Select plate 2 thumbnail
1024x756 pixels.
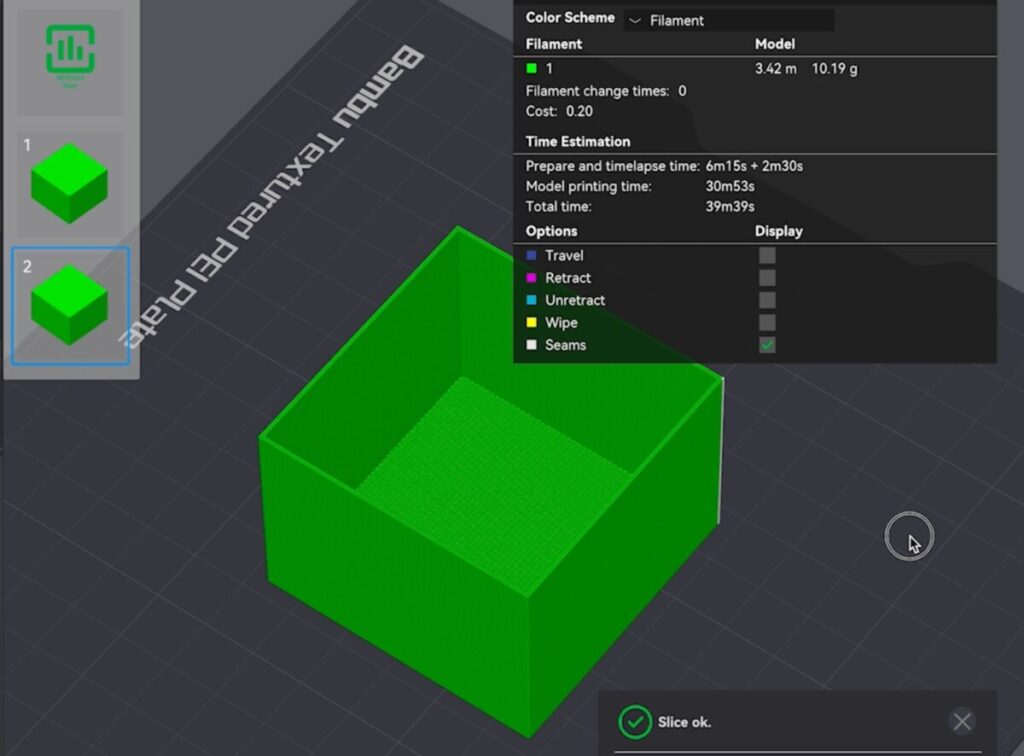tap(69, 304)
